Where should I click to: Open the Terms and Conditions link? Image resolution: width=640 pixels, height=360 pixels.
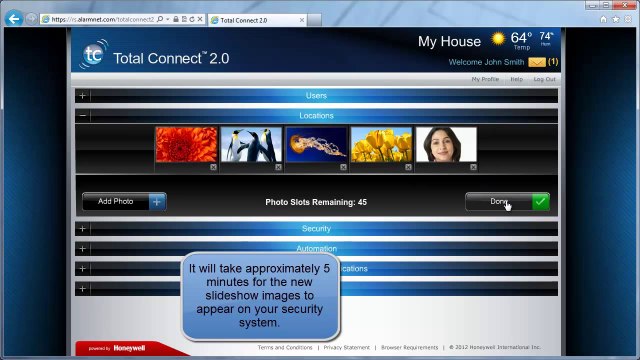coord(285,347)
